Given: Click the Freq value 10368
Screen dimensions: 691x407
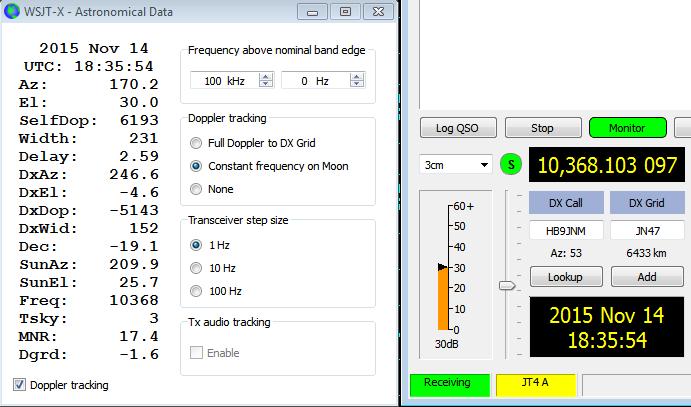Looking at the screenshot, I should click(134, 300).
